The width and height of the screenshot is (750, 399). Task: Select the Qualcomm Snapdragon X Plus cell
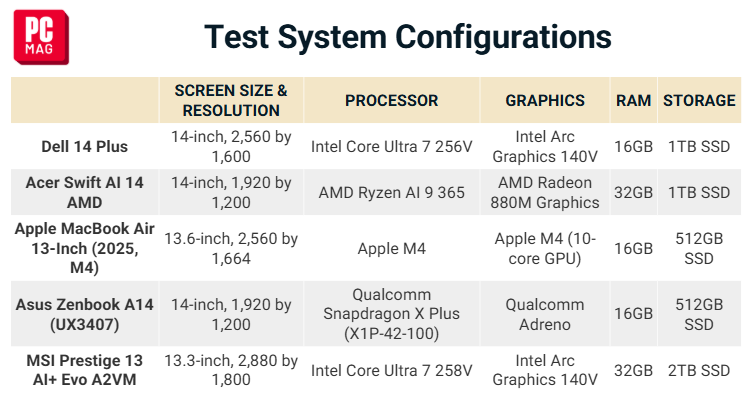click(392, 314)
